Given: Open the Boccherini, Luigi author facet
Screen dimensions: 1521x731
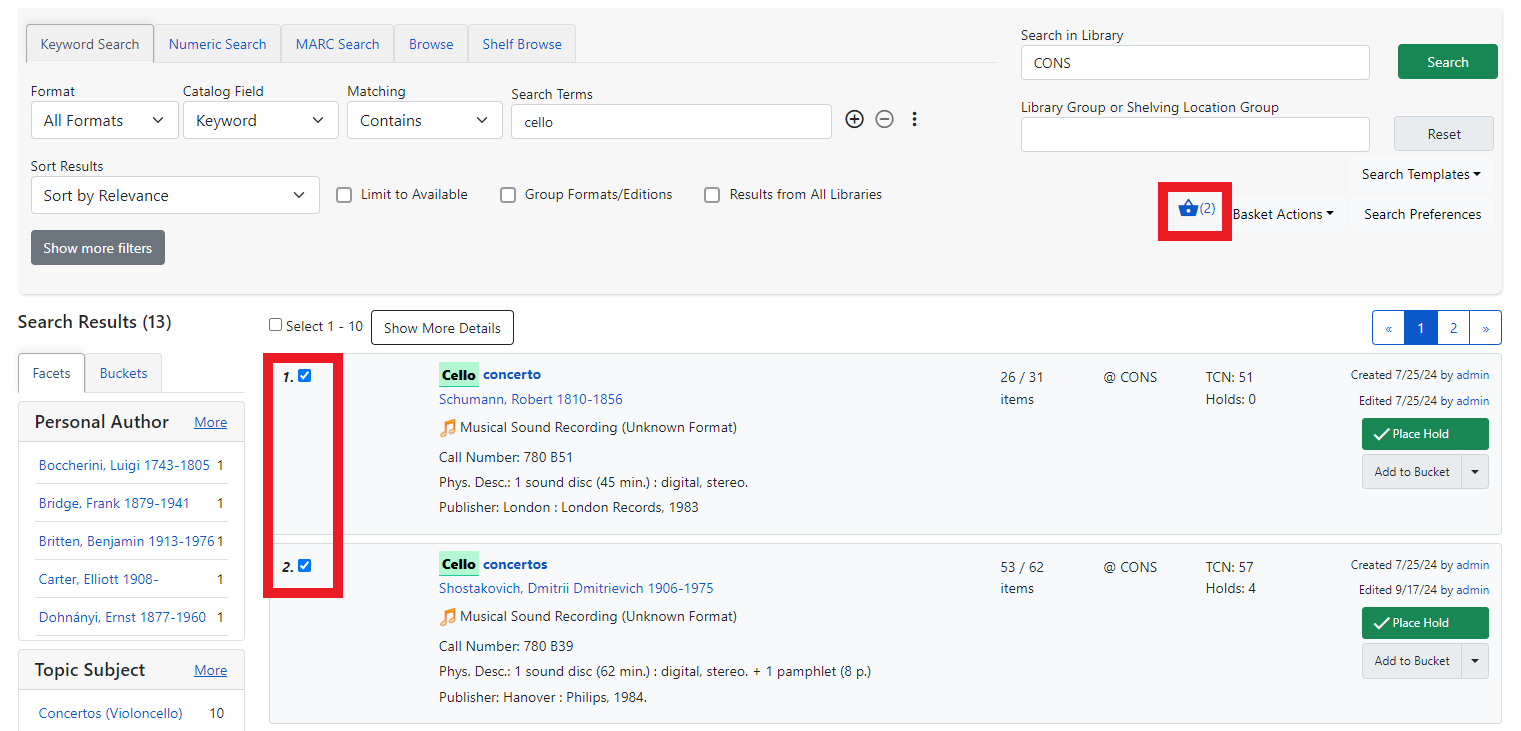Looking at the screenshot, I should pos(125,465).
